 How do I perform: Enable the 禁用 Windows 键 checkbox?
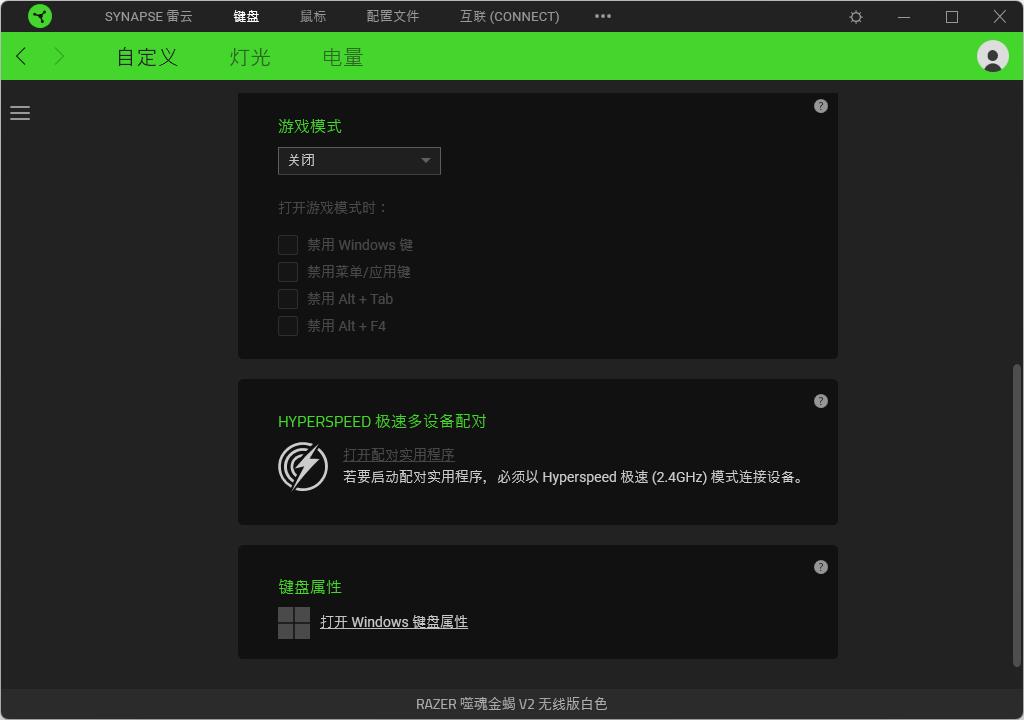click(x=288, y=244)
